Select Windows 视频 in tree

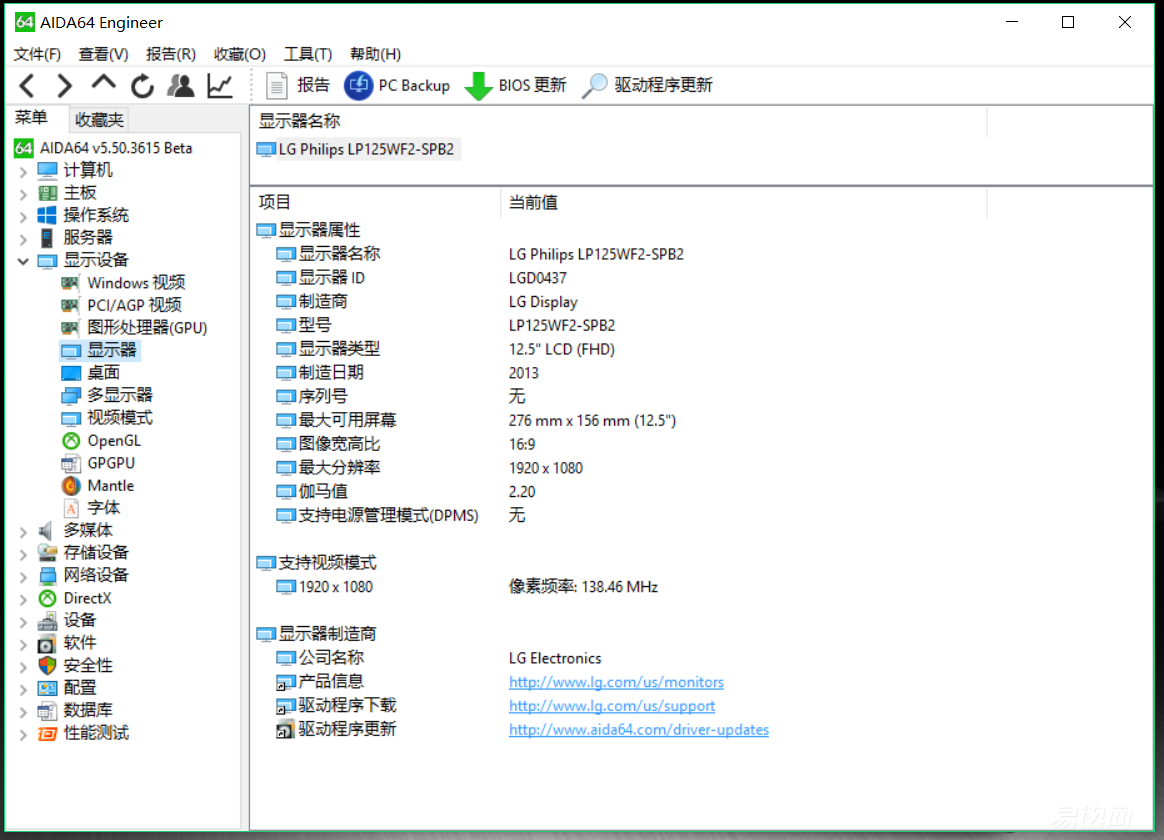123,283
